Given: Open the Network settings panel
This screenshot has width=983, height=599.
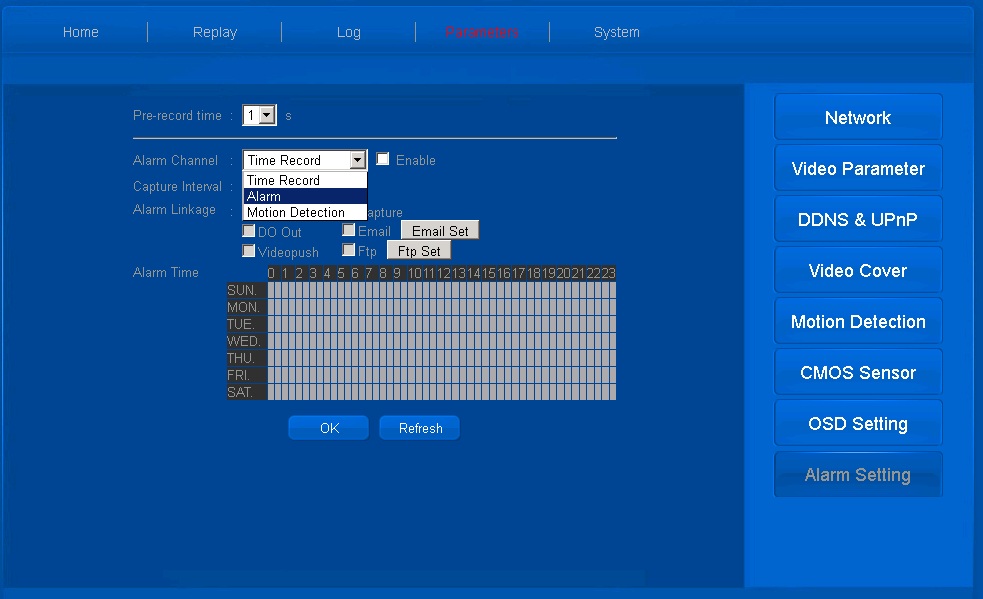Looking at the screenshot, I should coord(857,118).
